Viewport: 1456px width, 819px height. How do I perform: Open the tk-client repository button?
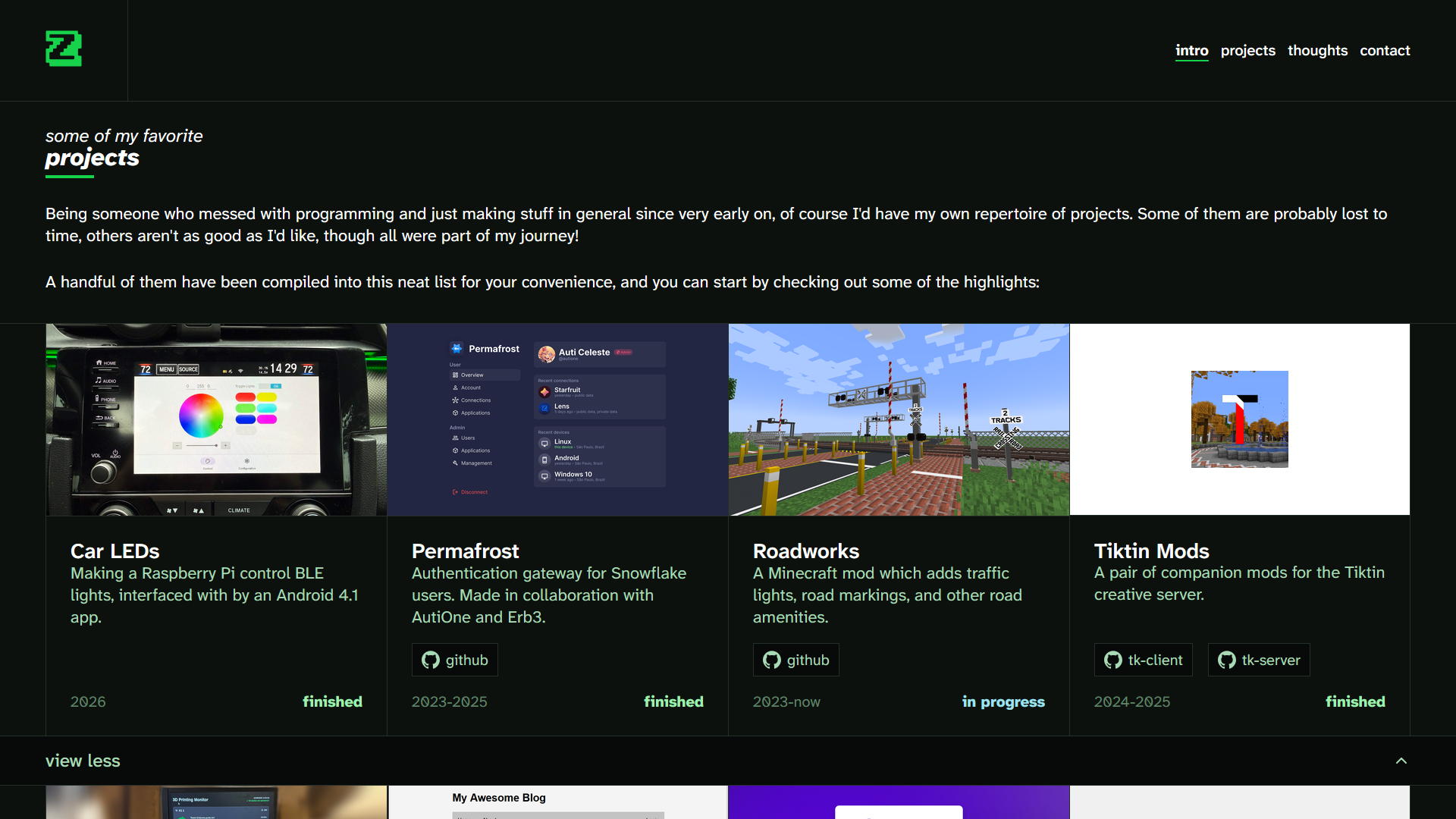[x=1143, y=660]
